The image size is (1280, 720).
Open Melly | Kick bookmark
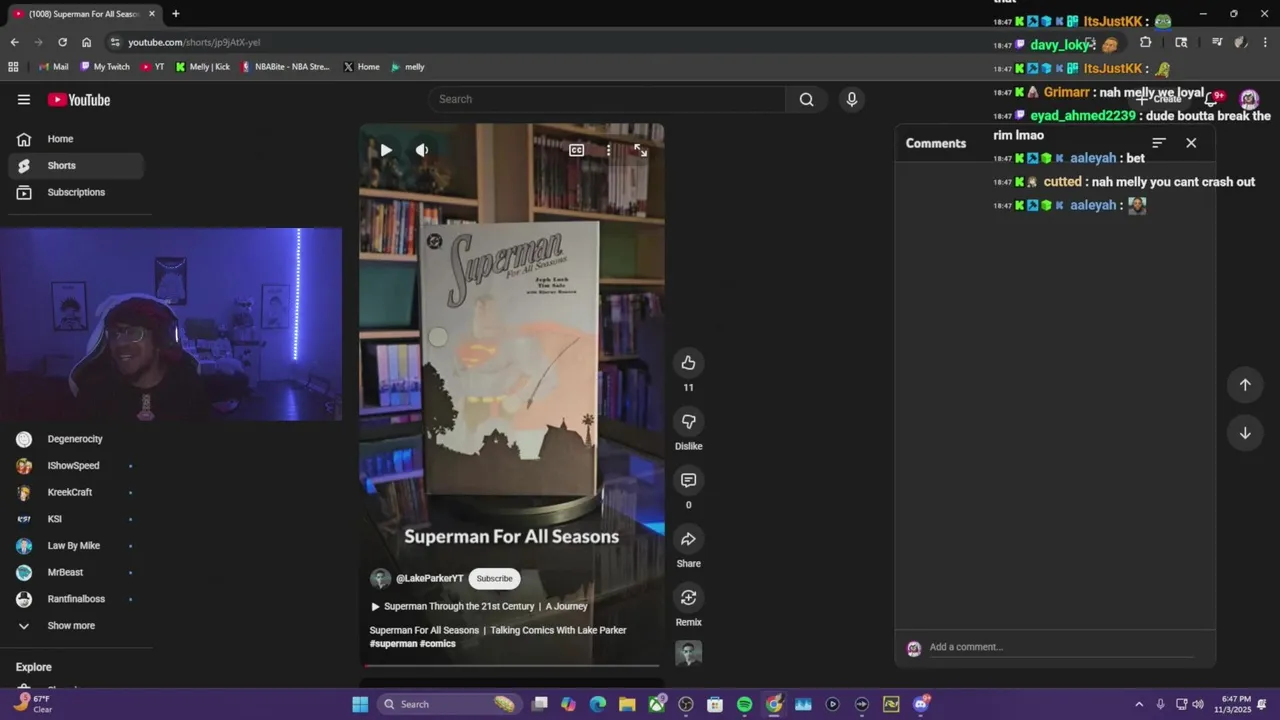(x=203, y=67)
